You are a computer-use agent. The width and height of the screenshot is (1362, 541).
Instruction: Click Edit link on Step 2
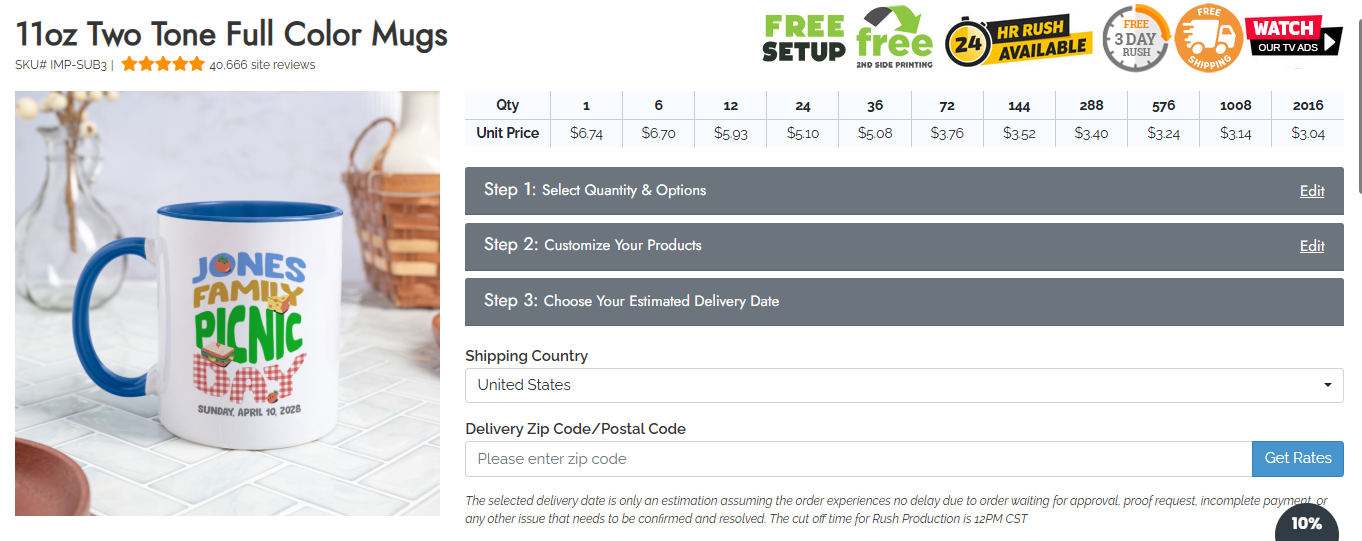point(1311,246)
